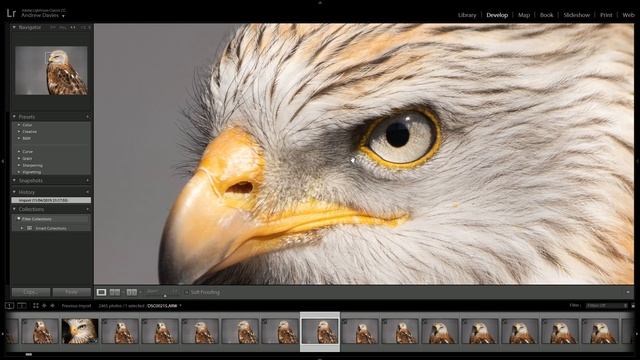Toggle the right panel group visibility
This screenshot has width=640, height=360.
coord(638,161)
